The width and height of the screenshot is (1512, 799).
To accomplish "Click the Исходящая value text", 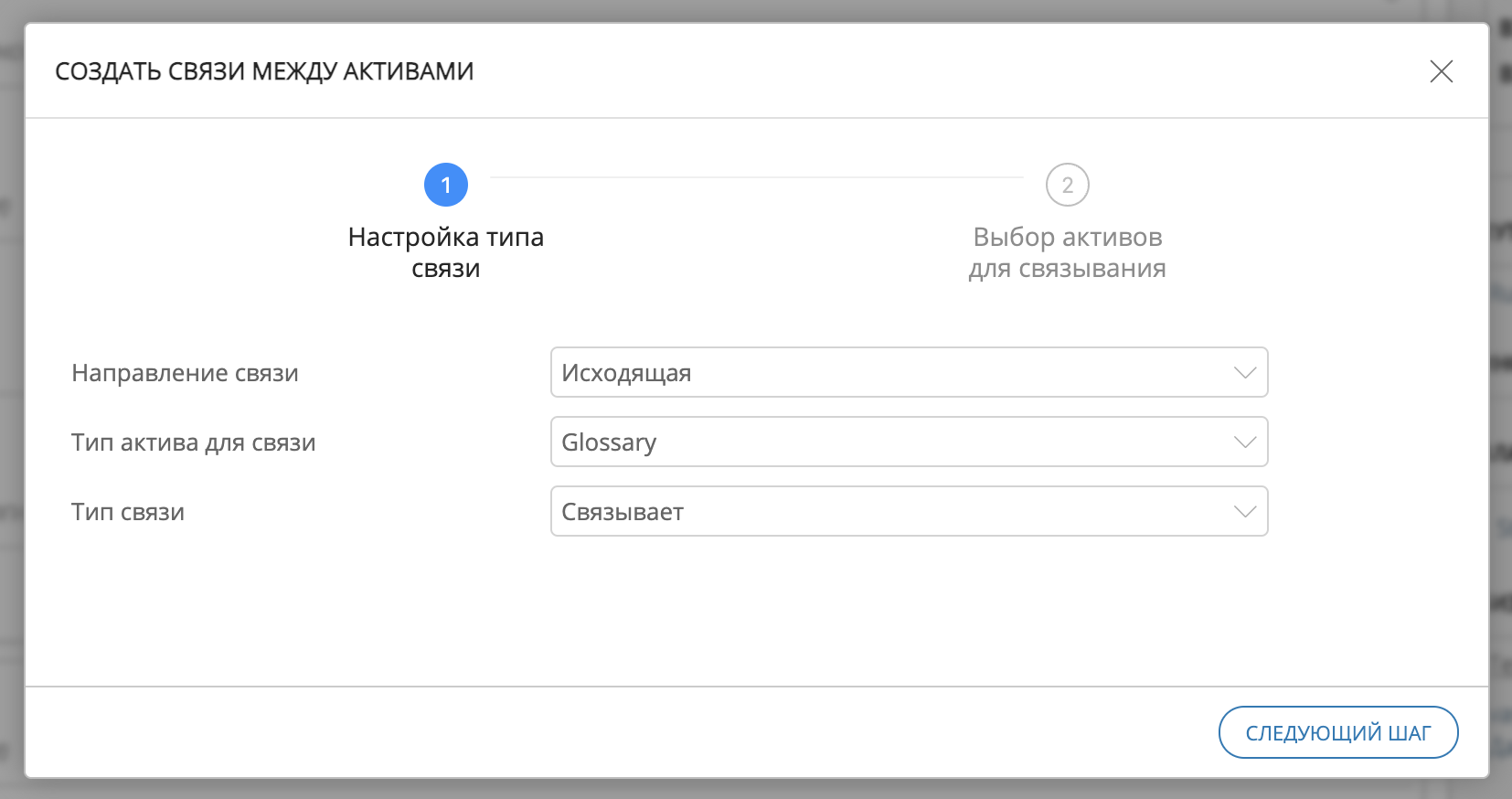I will (x=626, y=373).
